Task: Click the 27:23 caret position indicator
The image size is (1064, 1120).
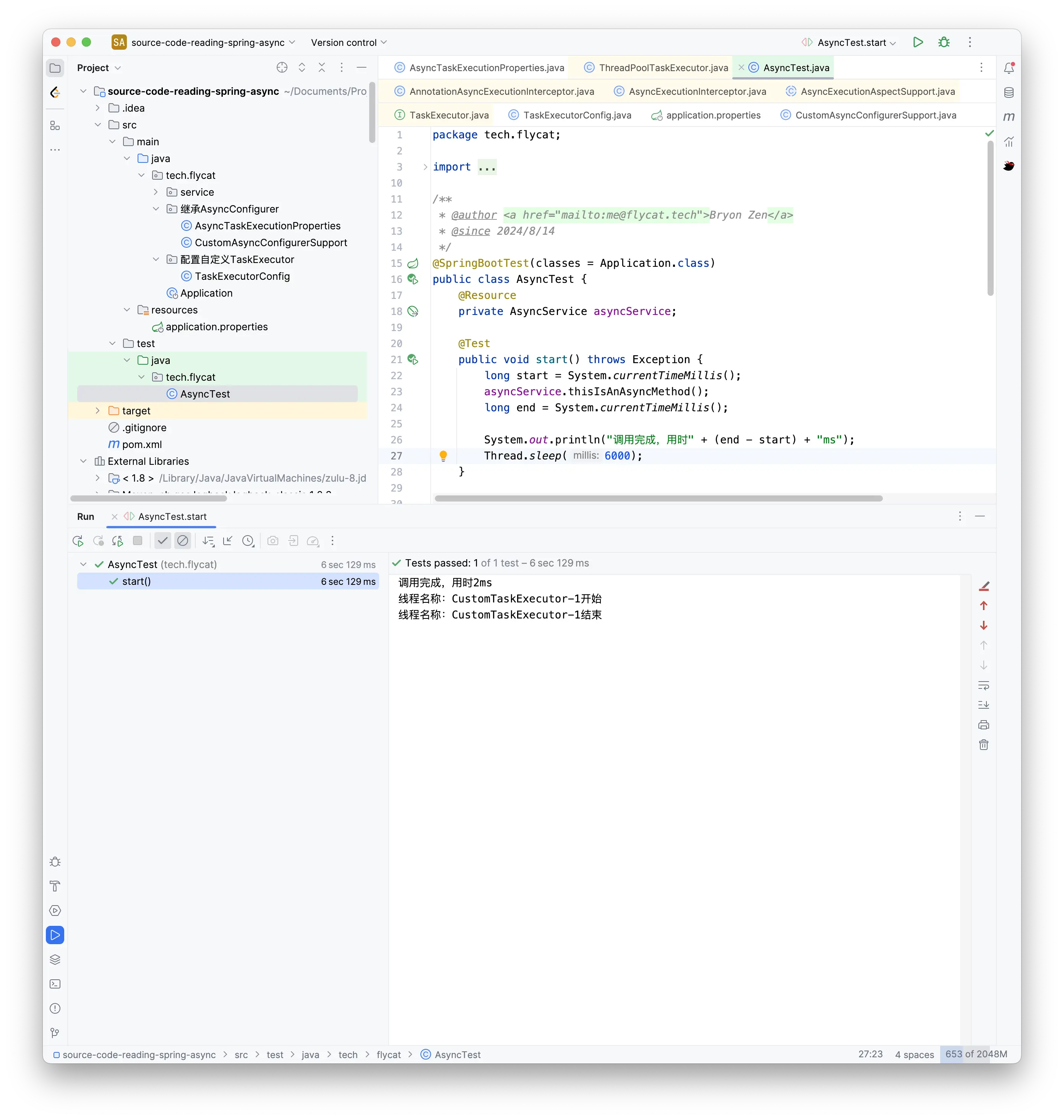Action: 870,1053
